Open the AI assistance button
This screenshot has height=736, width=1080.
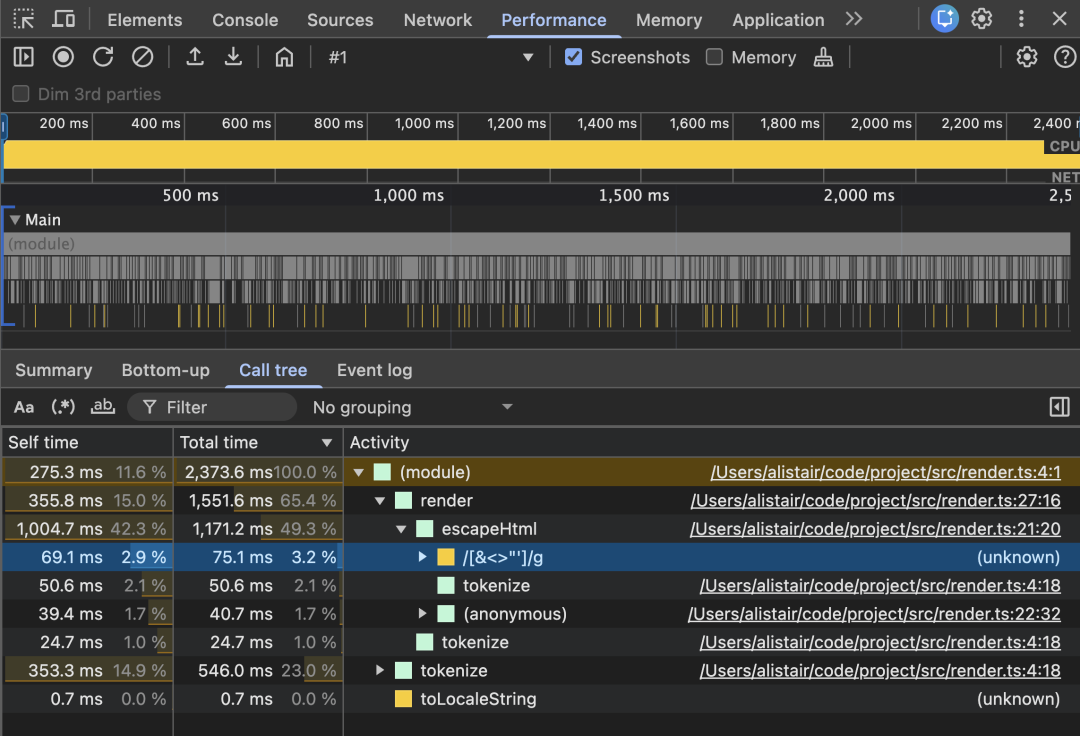(944, 19)
